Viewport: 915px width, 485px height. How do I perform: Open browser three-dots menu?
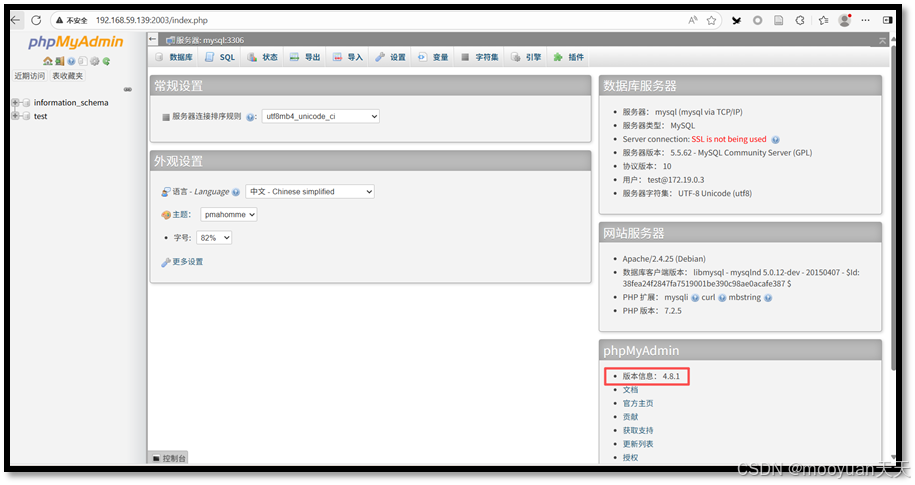click(x=865, y=20)
